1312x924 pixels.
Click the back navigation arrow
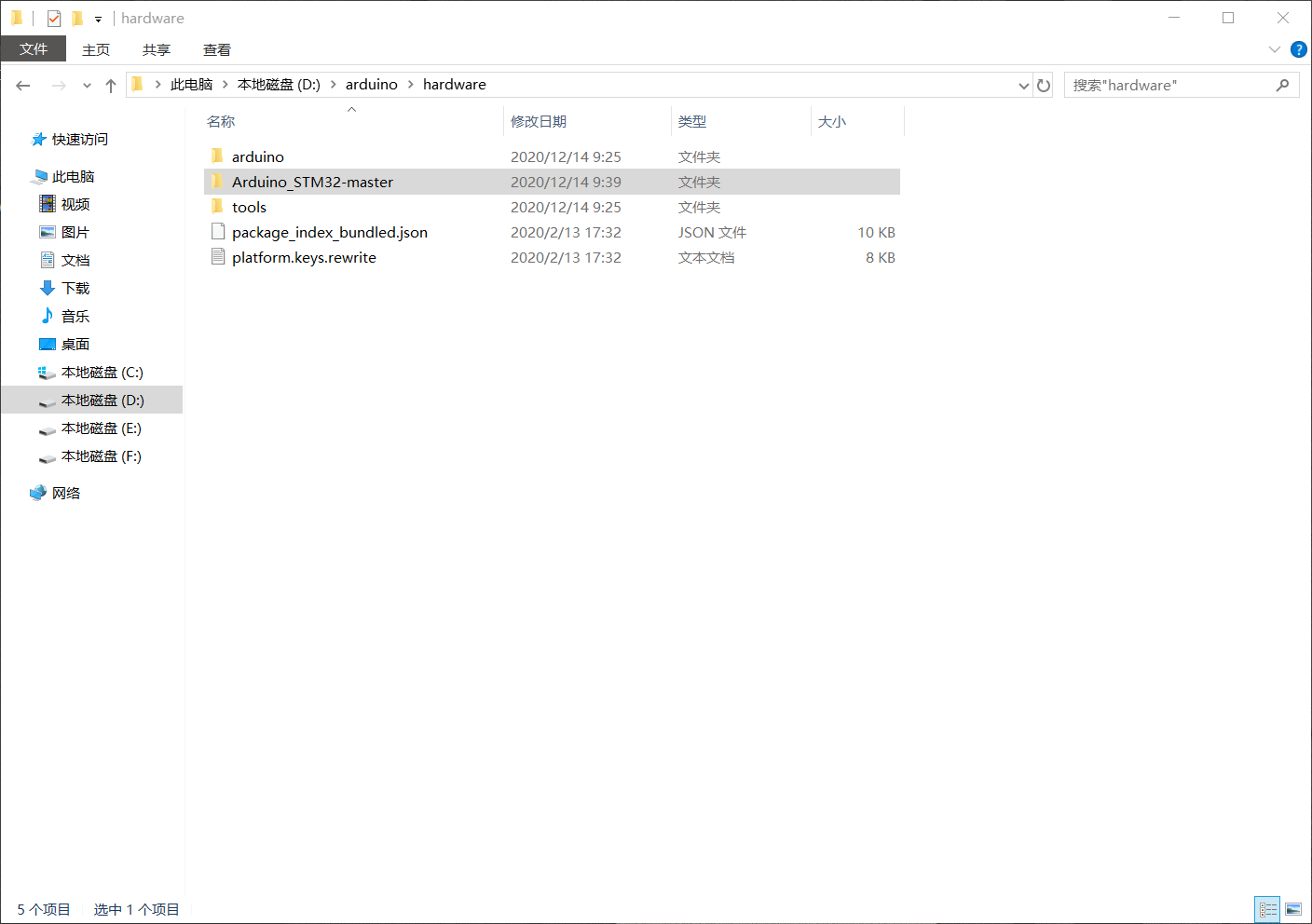point(22,85)
